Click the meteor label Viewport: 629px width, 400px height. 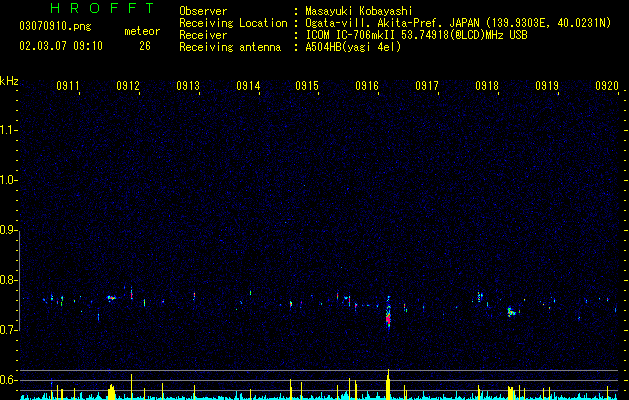click(142, 31)
